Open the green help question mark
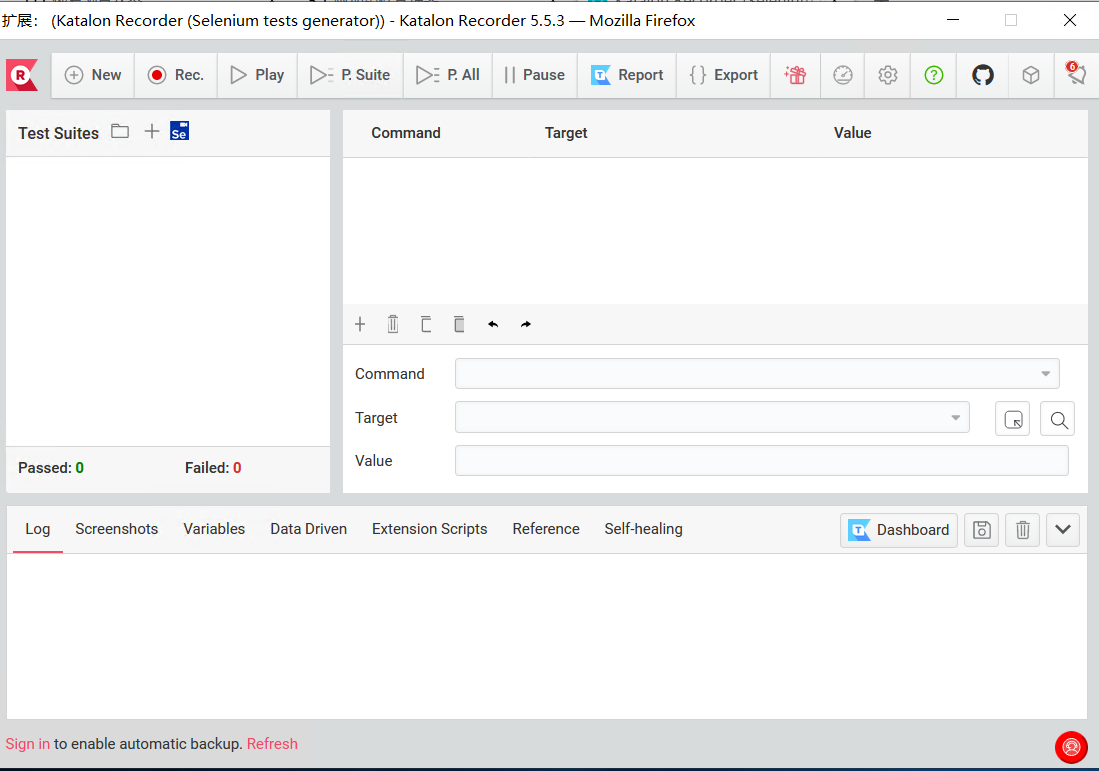The width and height of the screenshot is (1099, 771). click(934, 75)
